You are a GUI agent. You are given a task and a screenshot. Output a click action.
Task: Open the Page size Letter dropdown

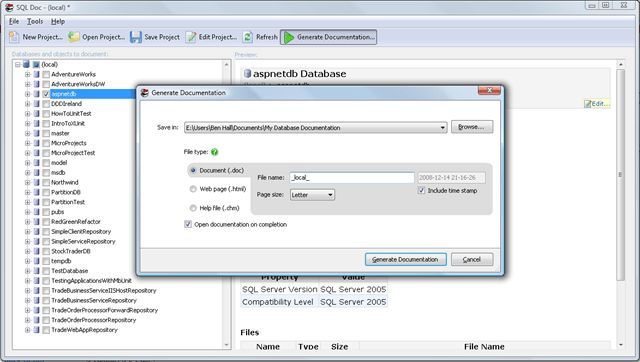[x=330, y=195]
